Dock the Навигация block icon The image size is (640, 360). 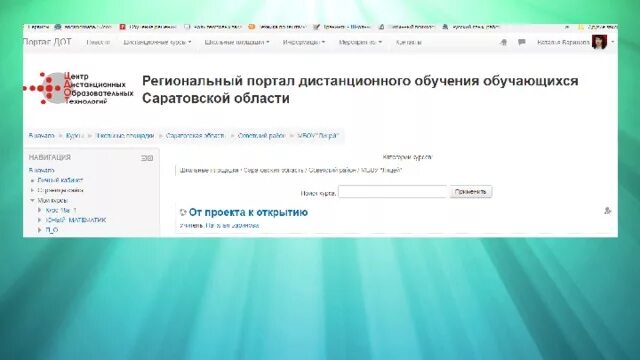[x=150, y=158]
